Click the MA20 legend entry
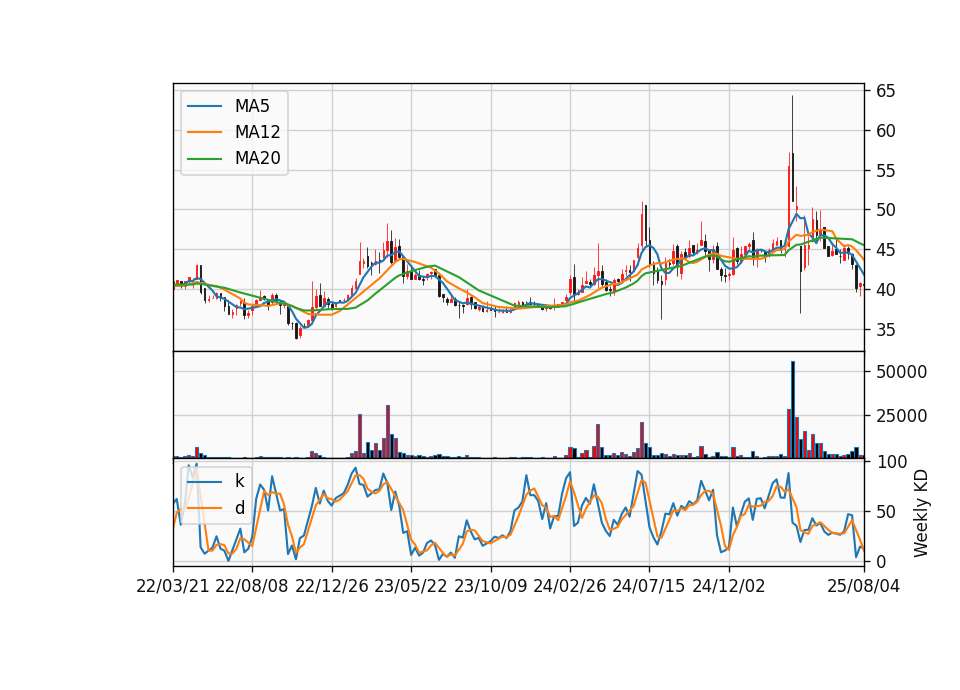The width and height of the screenshot is (960, 690). pyautogui.click(x=233, y=158)
